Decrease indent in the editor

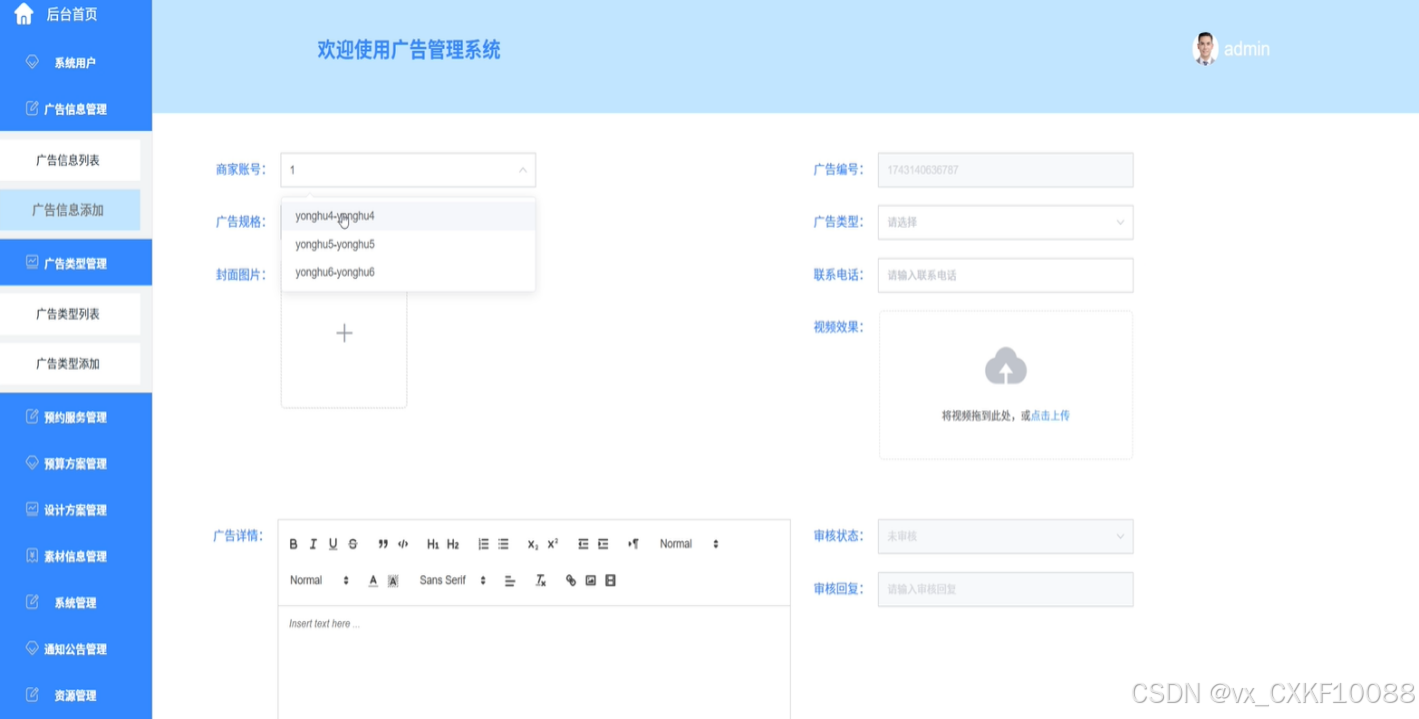click(x=583, y=544)
